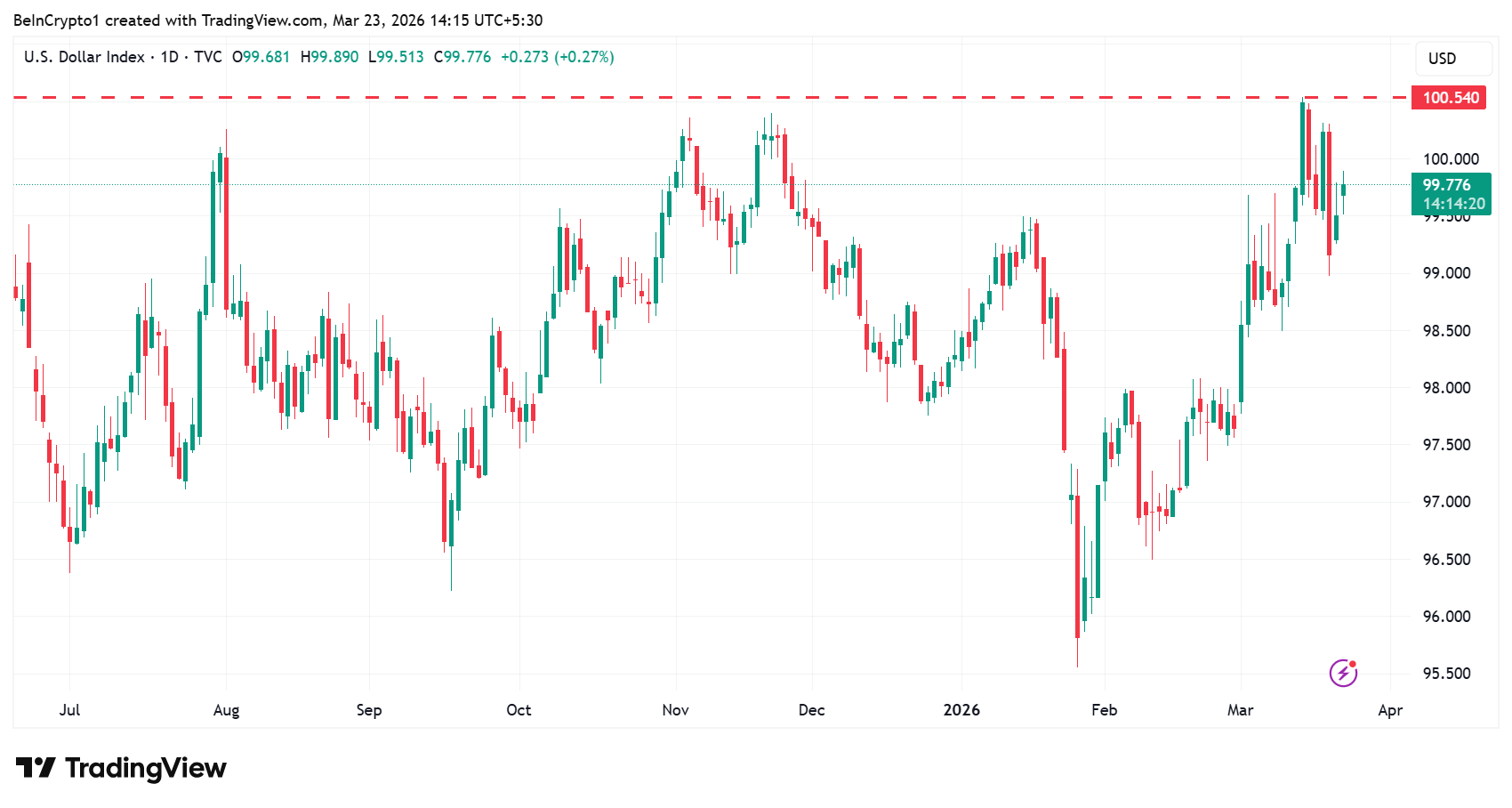
Task: Click the red 100.540 resistance price label
Action: [1448, 97]
